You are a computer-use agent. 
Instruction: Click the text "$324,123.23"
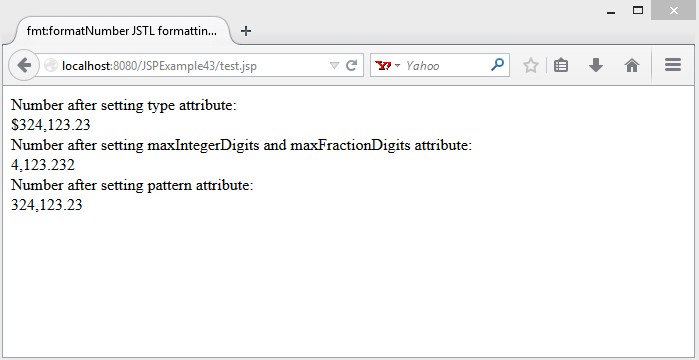[x=51, y=125]
